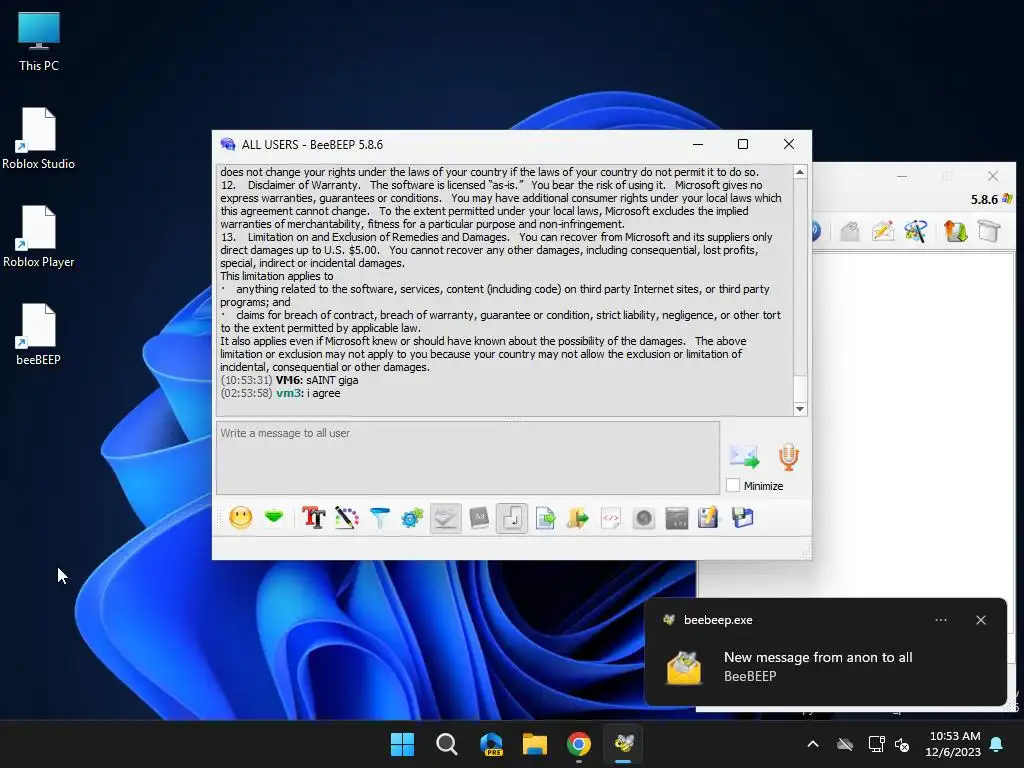Image resolution: width=1024 pixels, height=768 pixels.
Task: Click envelope with pencil icon in main window
Action: pyautogui.click(x=883, y=231)
